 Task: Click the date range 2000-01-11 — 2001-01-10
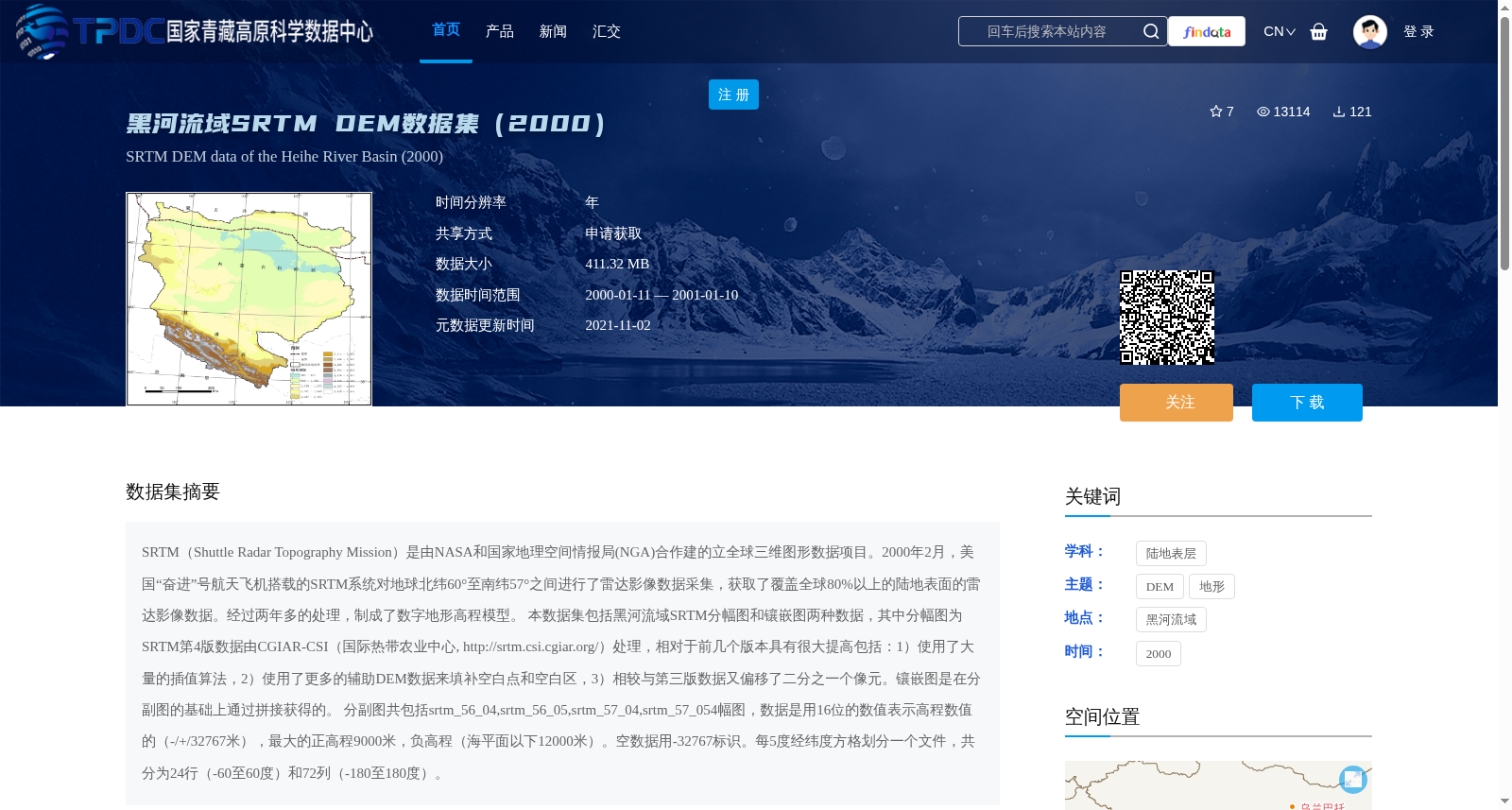click(x=661, y=295)
